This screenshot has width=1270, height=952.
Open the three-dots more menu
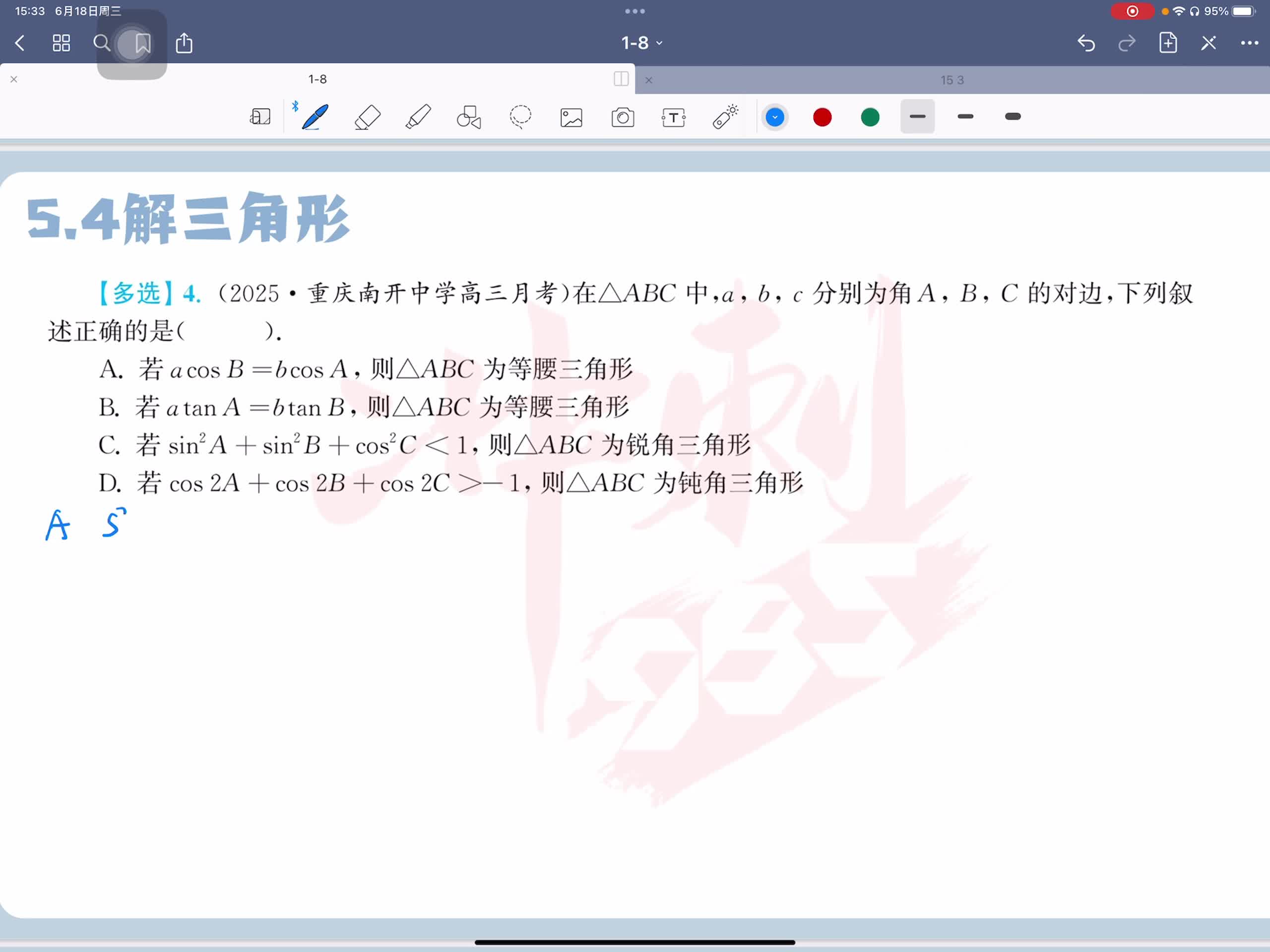[x=1249, y=43]
